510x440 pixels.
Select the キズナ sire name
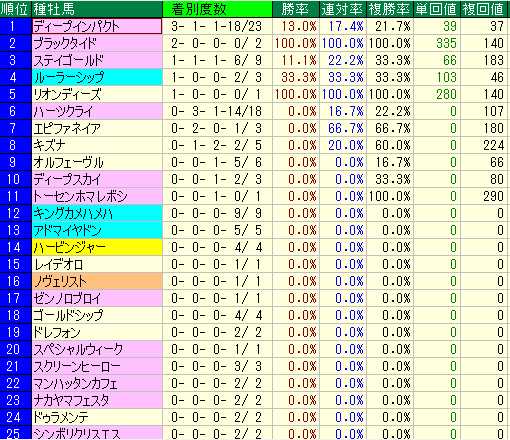[x=97, y=145]
